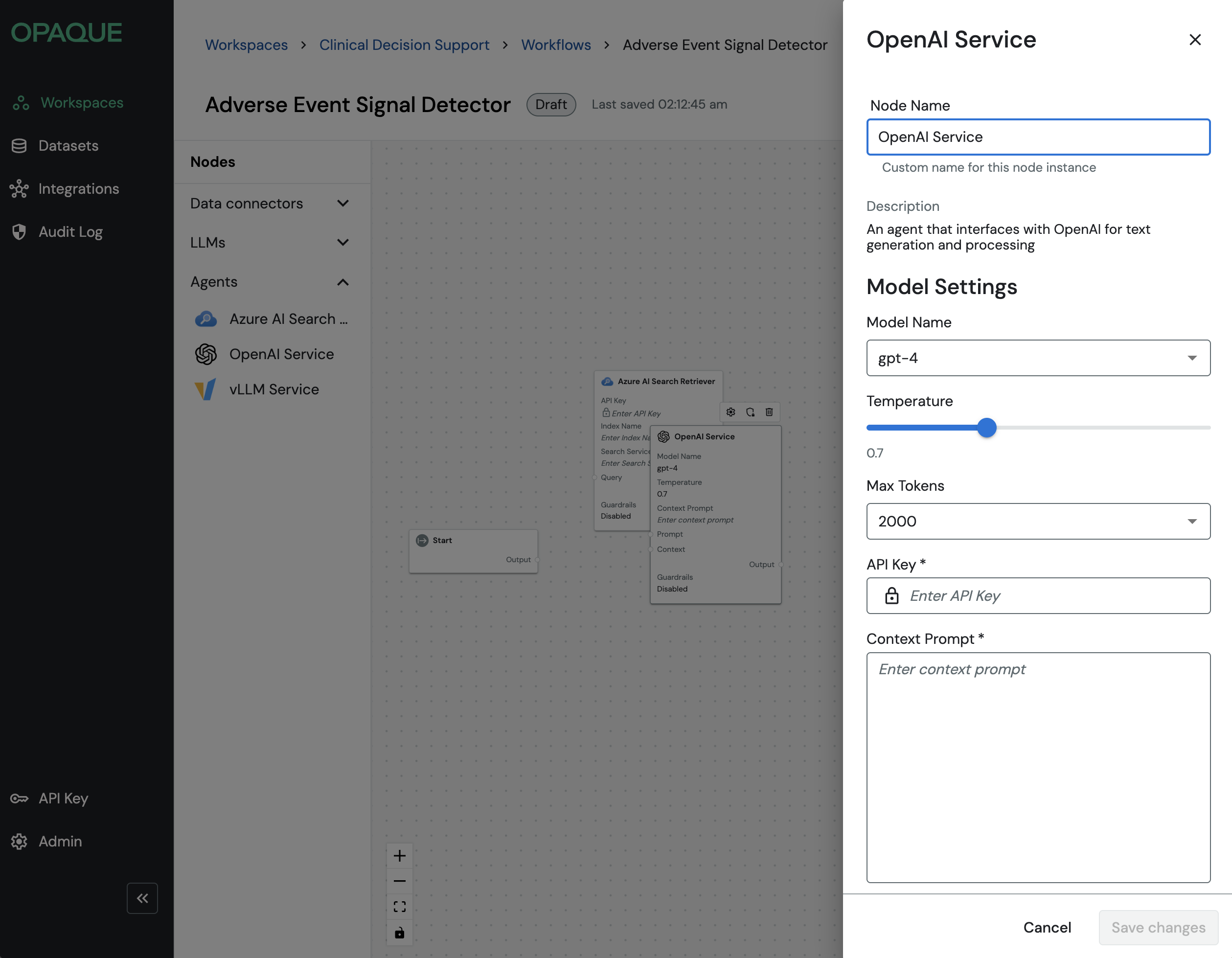The image size is (1232, 958).
Task: Zoom in on canvas with plus icon
Action: coord(399,856)
